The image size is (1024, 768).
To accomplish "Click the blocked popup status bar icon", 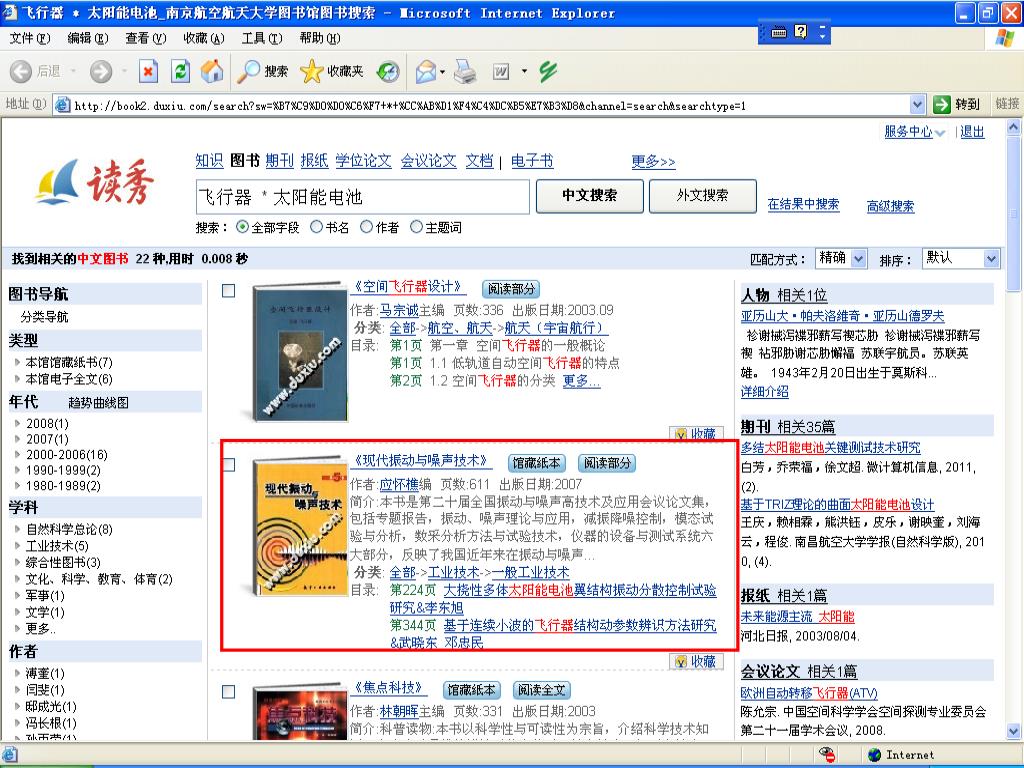I will click(828, 755).
